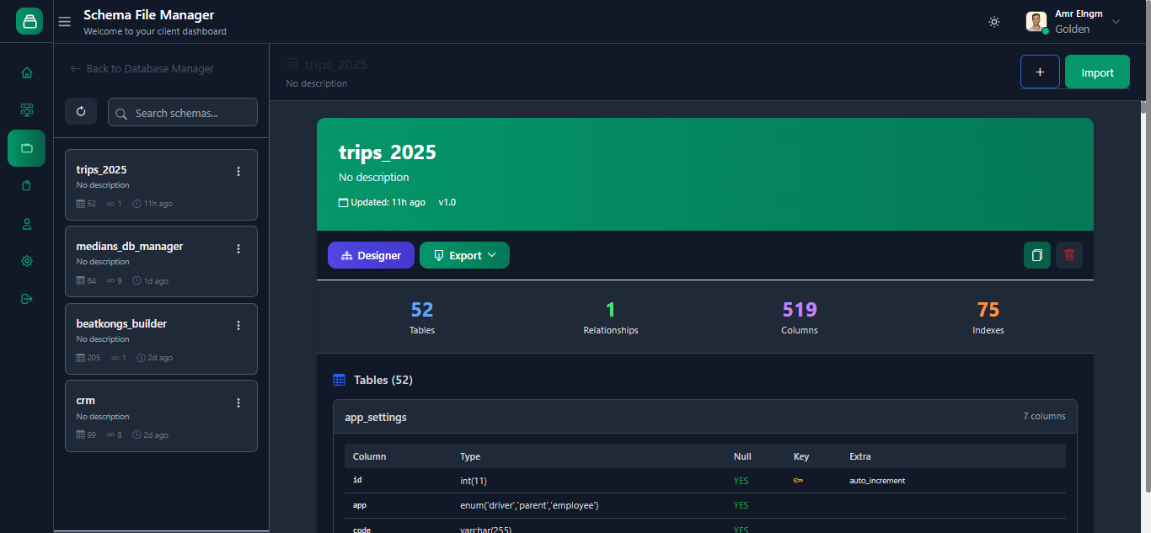Select the crm schema in list
1151x533 pixels.
coord(150,415)
